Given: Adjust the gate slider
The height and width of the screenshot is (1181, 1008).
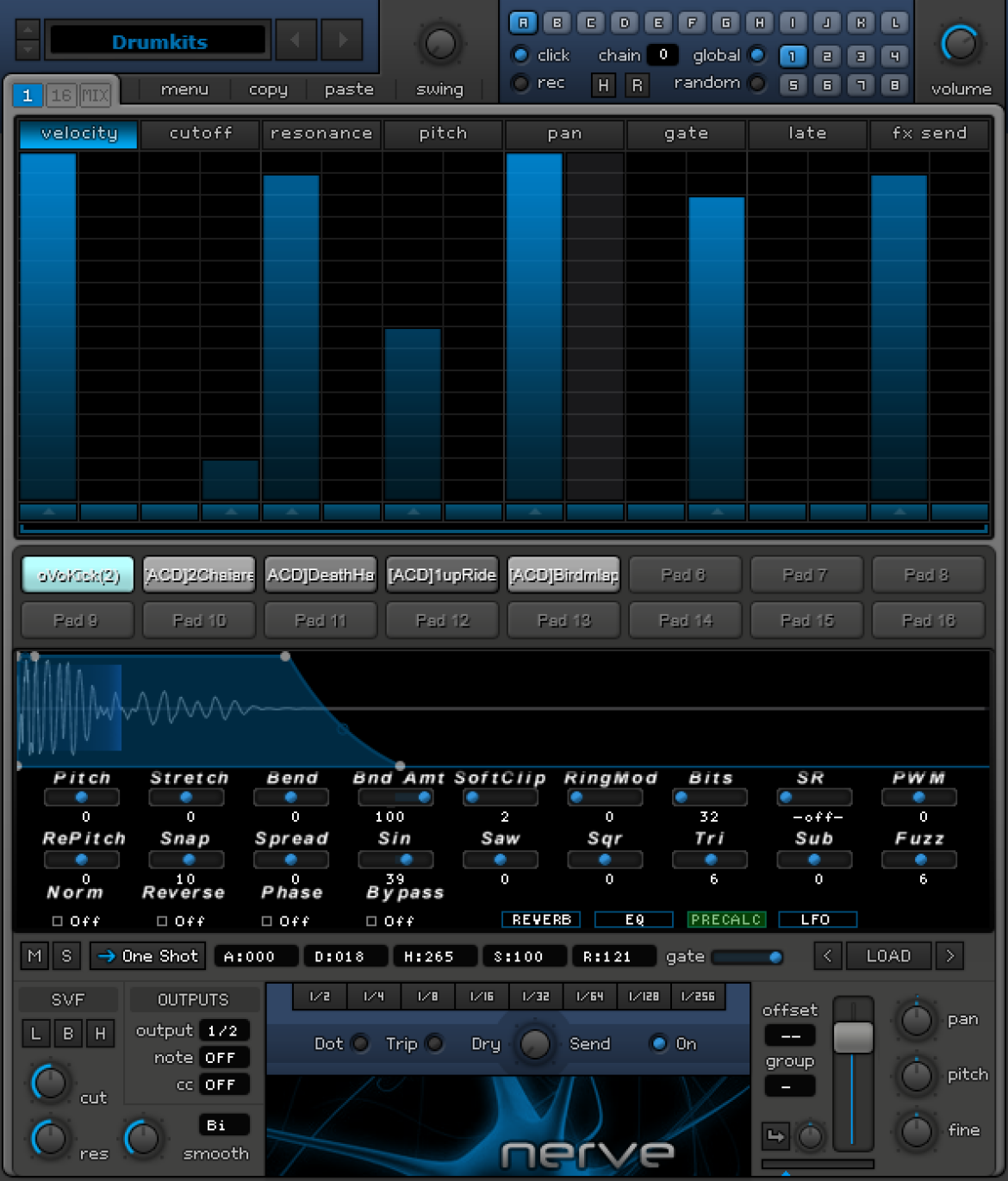Looking at the screenshot, I should click(747, 956).
